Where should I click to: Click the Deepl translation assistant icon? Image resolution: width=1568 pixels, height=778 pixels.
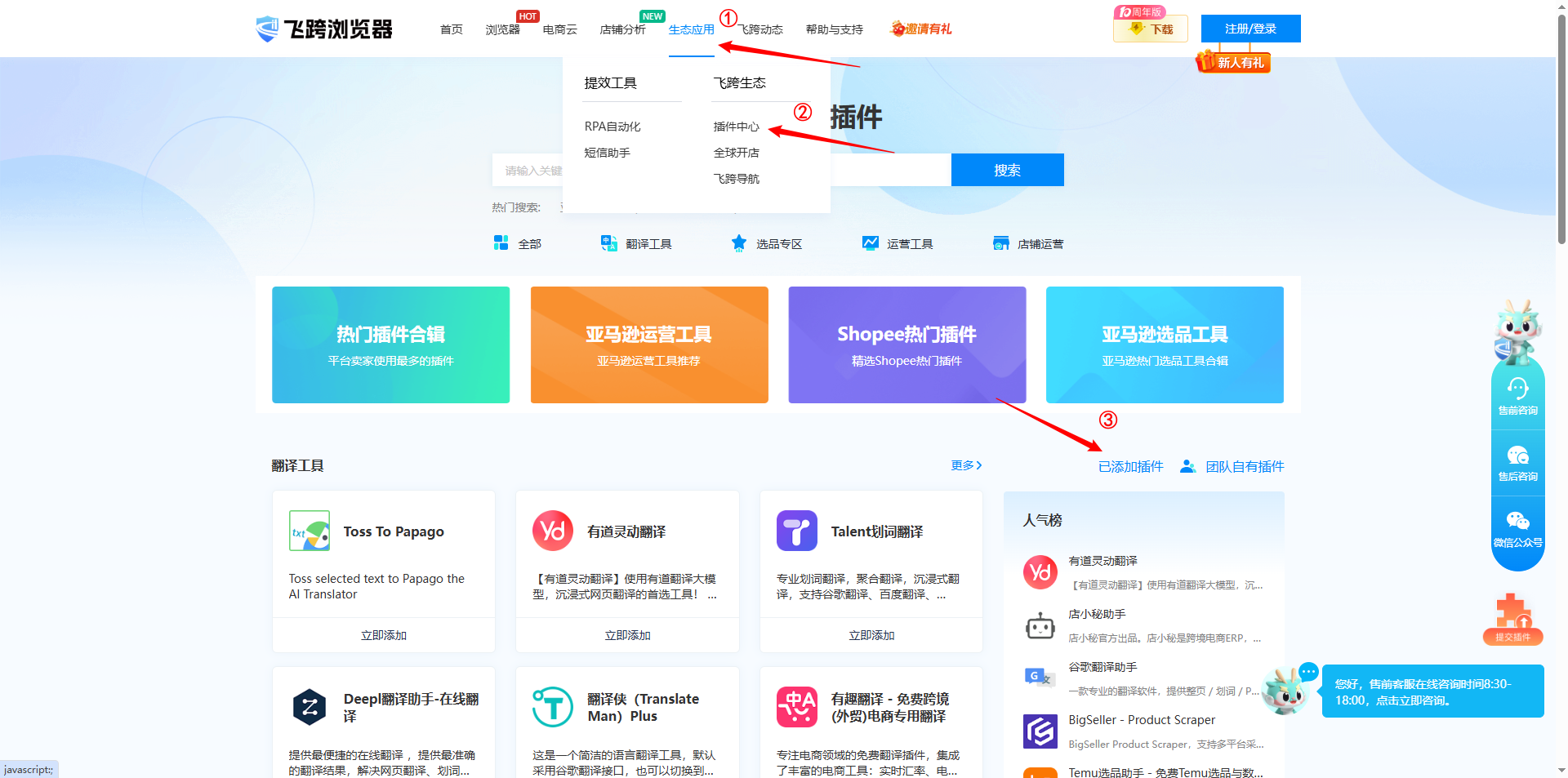310,707
